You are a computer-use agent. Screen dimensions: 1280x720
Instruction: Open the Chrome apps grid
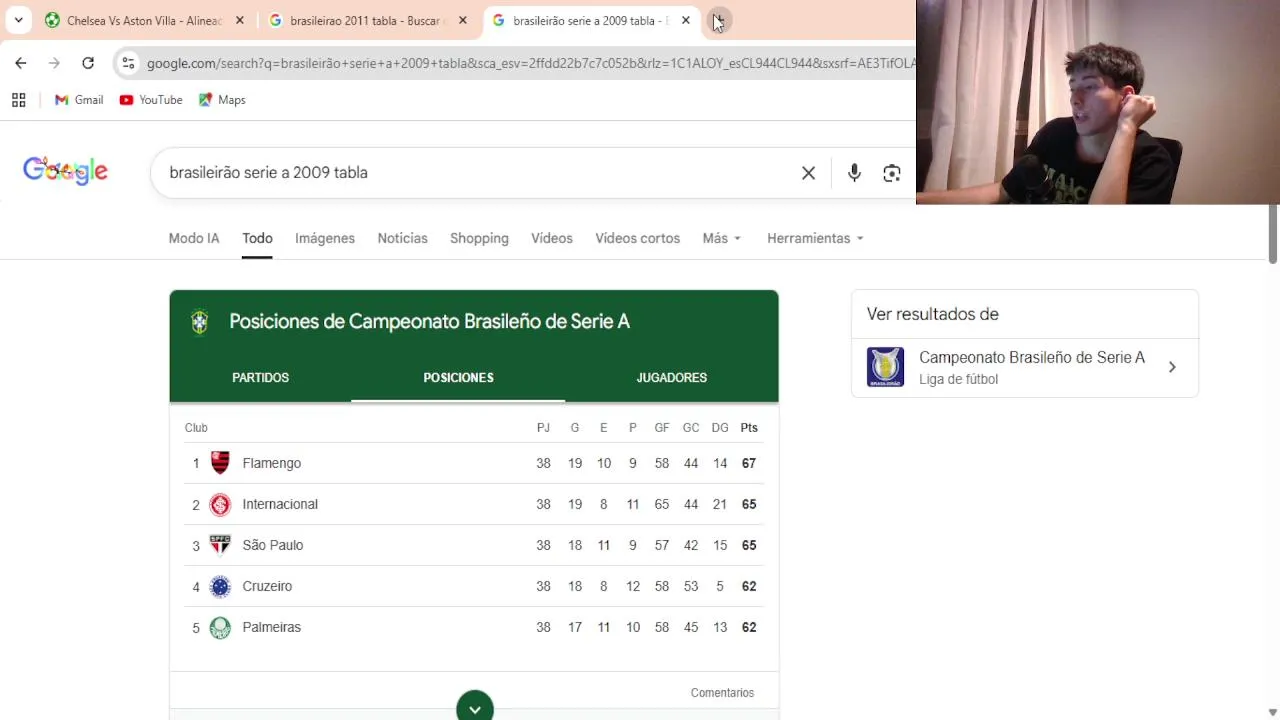(x=18, y=100)
